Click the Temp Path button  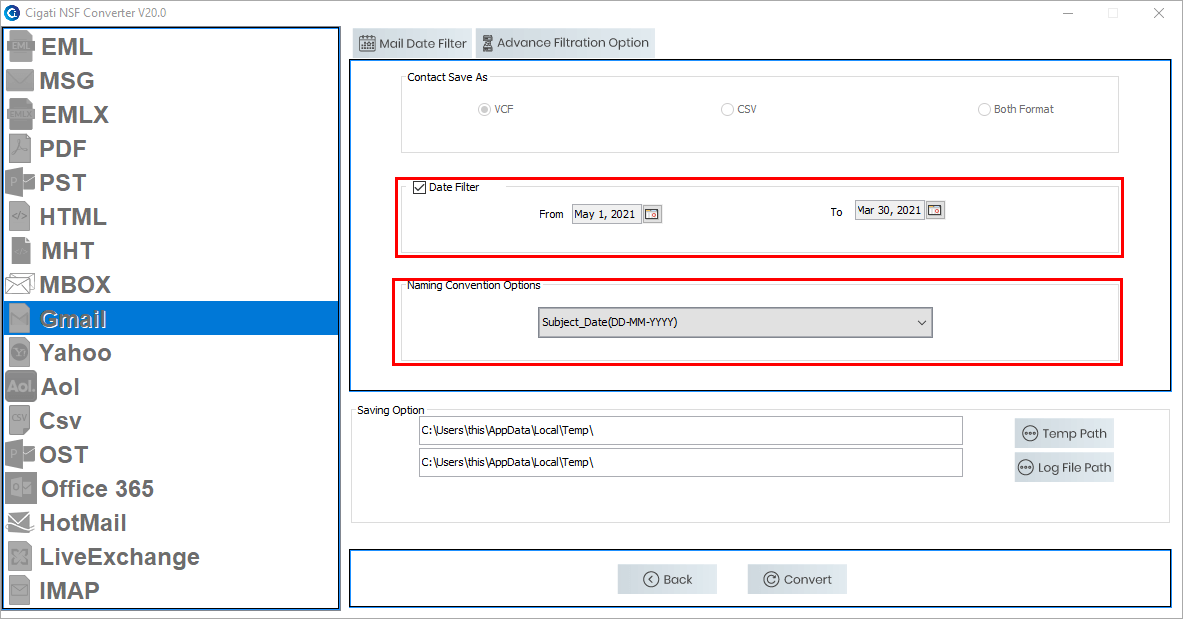[1064, 433]
